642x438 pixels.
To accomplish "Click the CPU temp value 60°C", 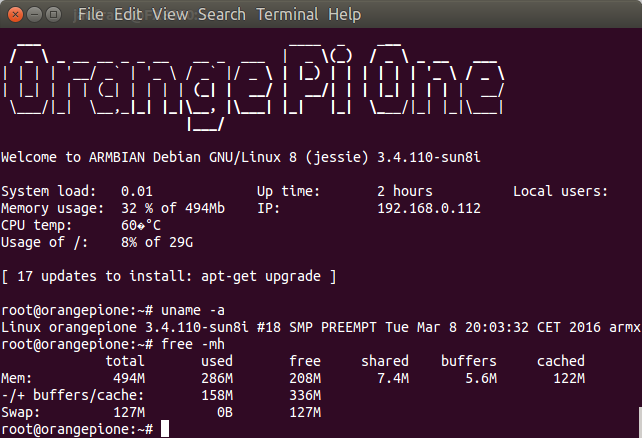I will coord(141,225).
